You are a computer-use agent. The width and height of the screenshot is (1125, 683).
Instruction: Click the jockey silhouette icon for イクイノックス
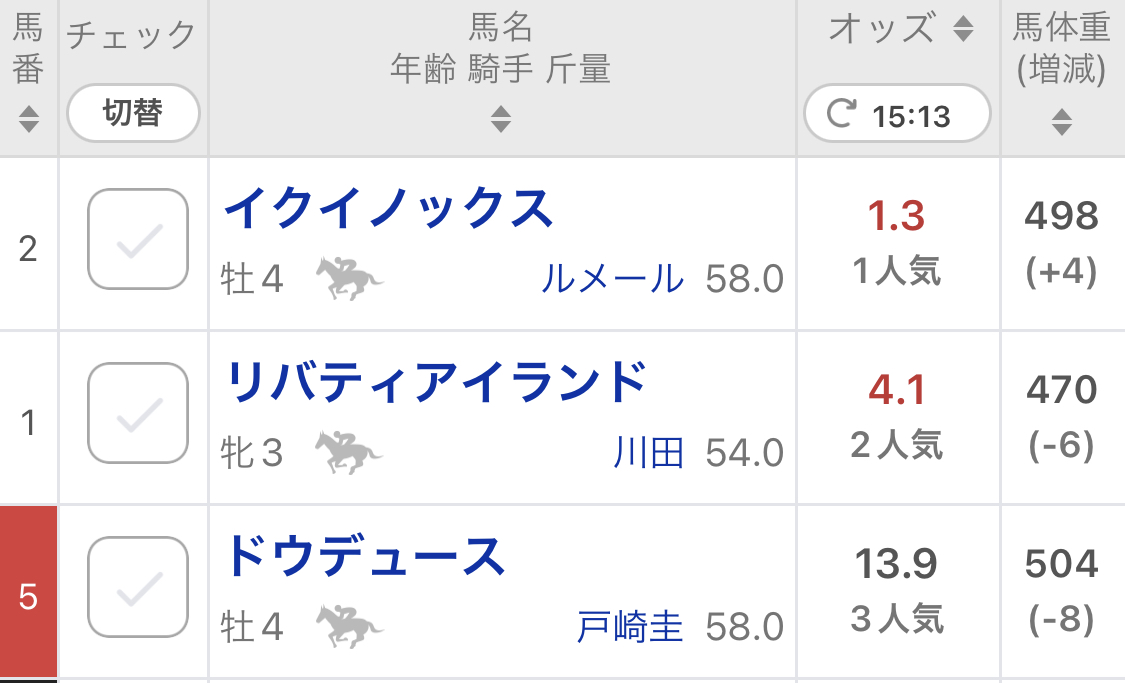pyautogui.click(x=349, y=279)
